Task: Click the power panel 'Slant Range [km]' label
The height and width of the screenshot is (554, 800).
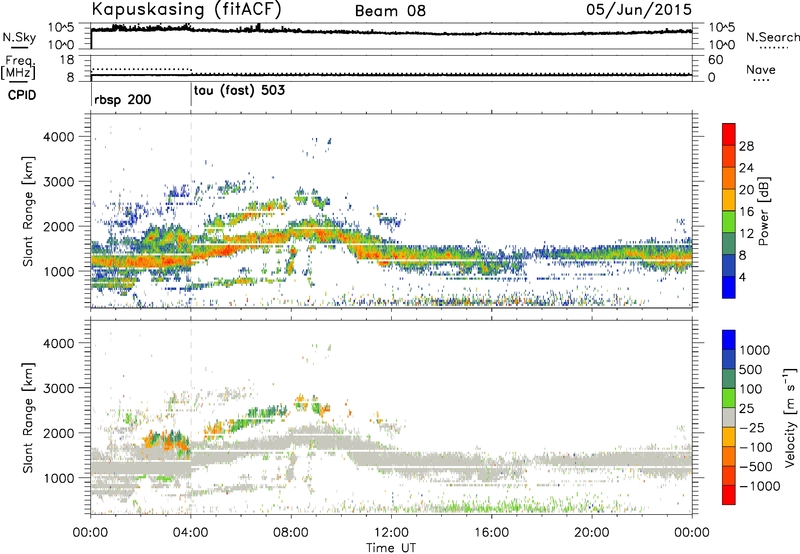Action: click(x=28, y=211)
